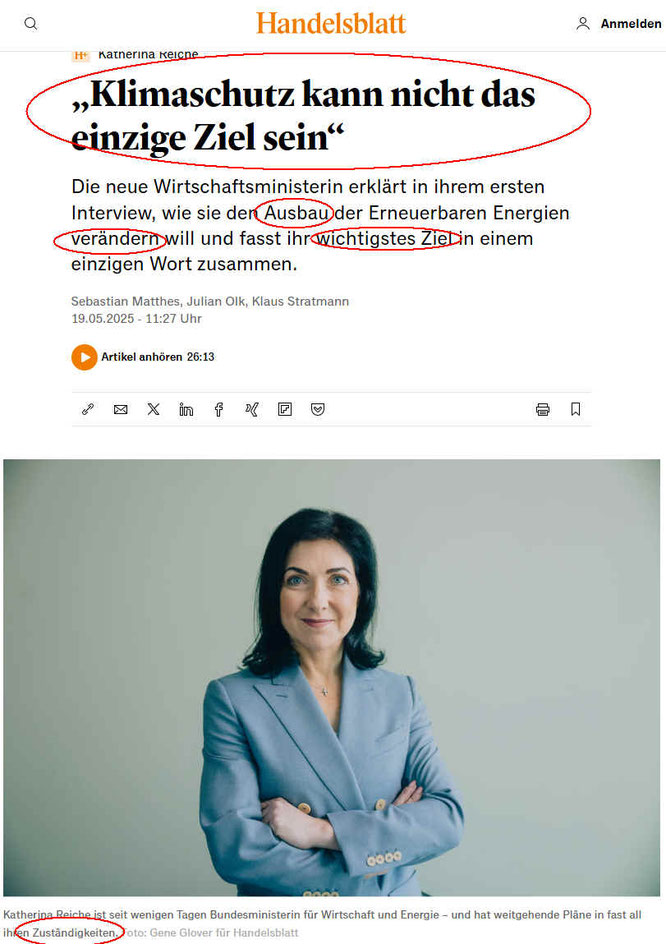Share article on Xing
666x944 pixels.
[252, 409]
